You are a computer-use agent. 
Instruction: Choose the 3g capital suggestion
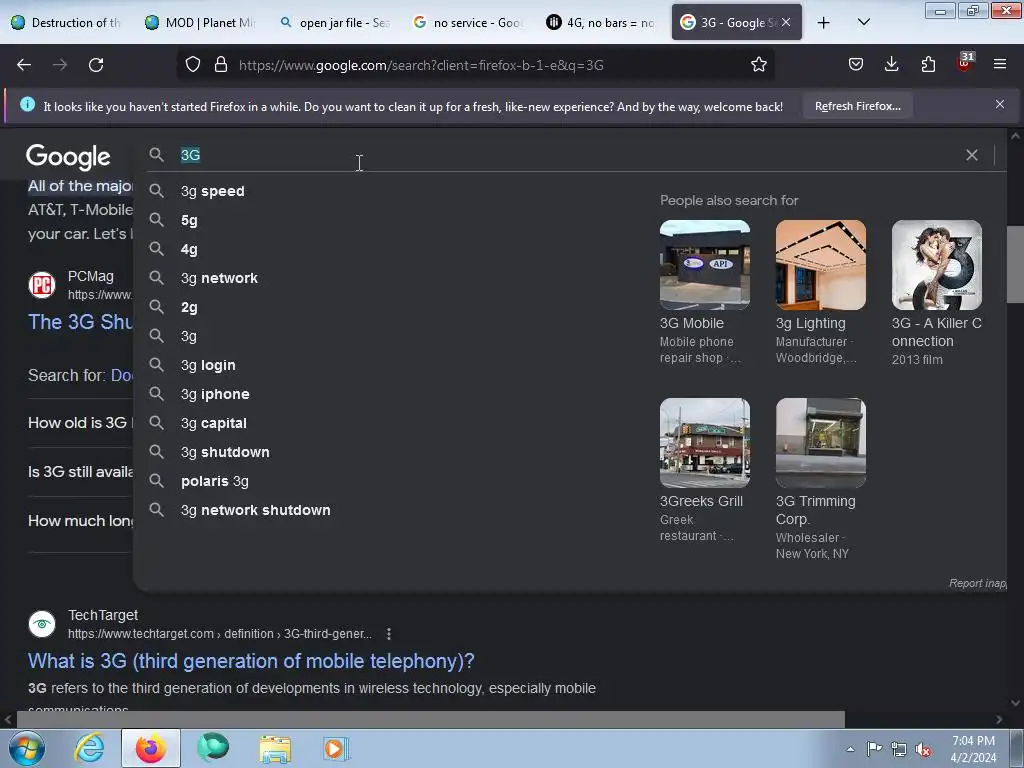click(214, 423)
